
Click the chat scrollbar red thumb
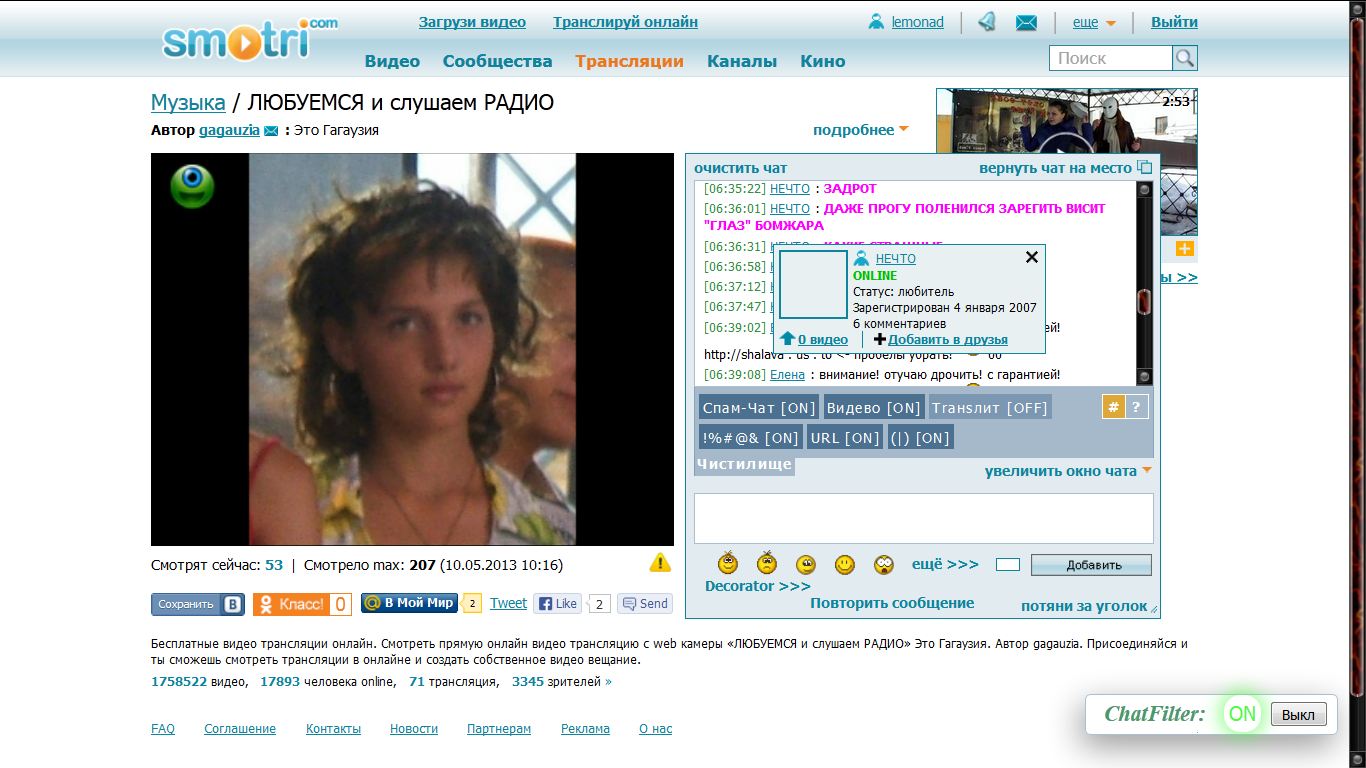(1145, 301)
